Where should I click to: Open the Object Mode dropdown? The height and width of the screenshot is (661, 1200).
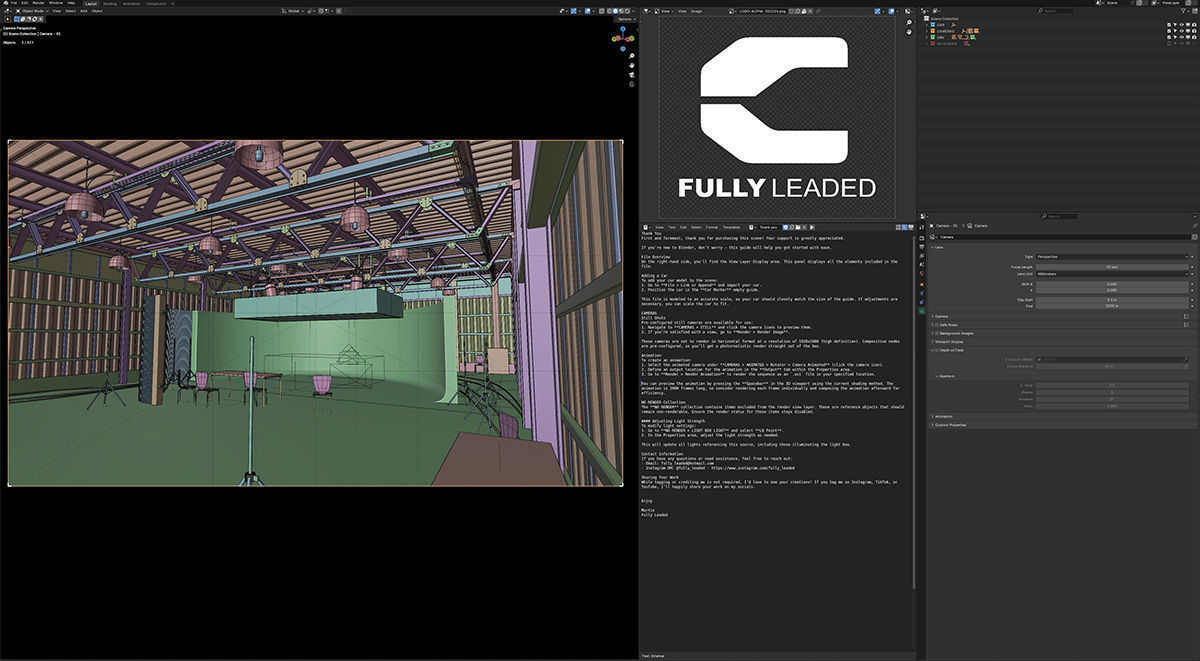pos(32,11)
